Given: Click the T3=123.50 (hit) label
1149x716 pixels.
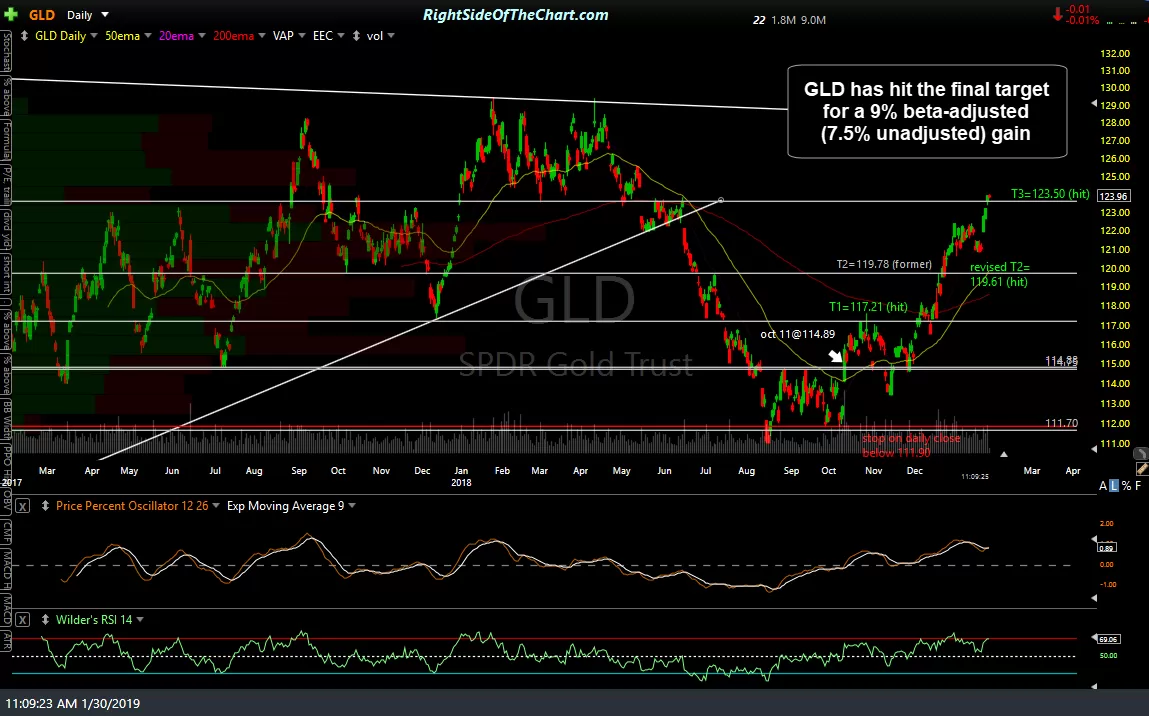Looking at the screenshot, I should click(1050, 193).
